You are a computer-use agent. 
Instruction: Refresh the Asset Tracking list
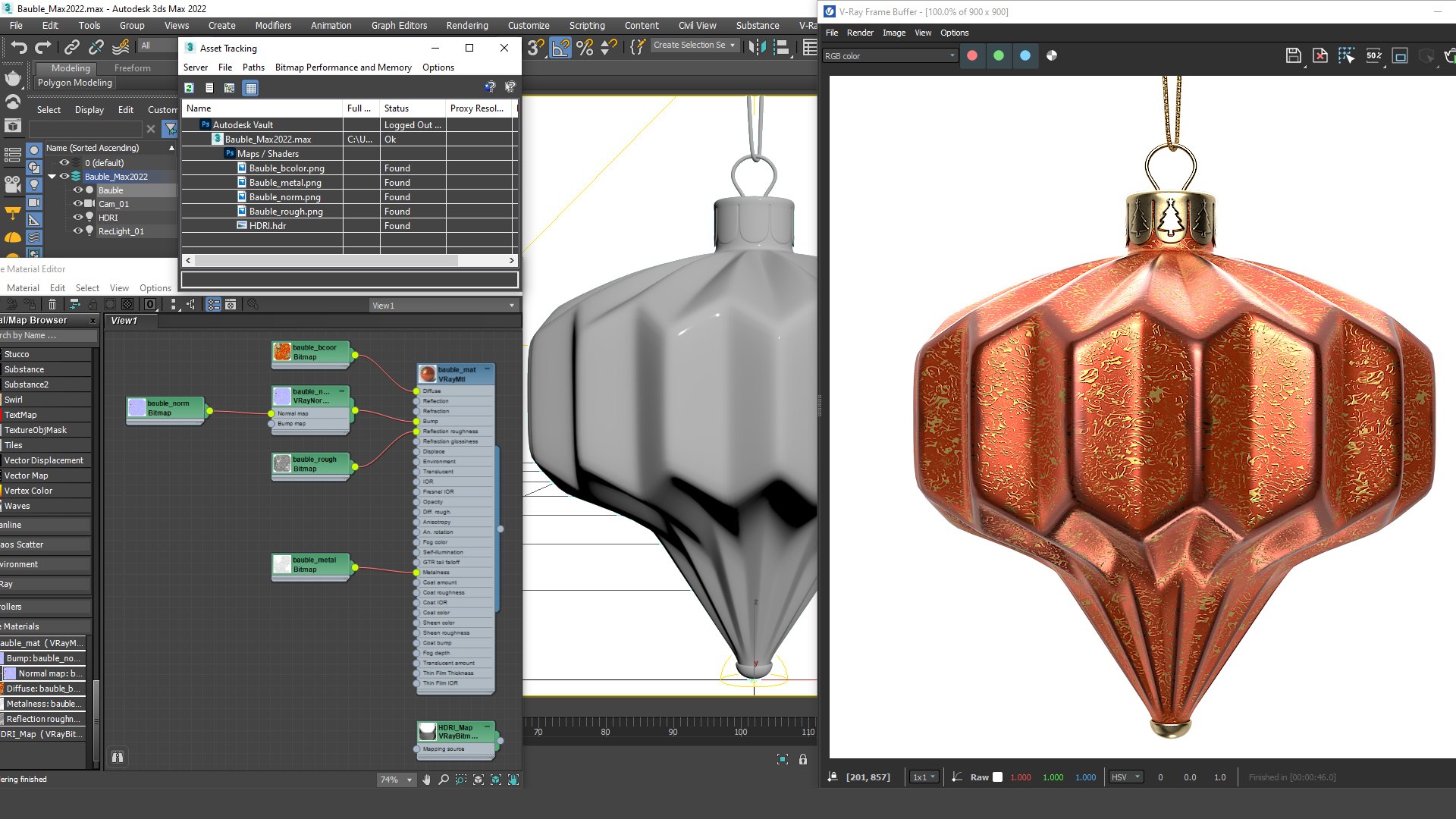[x=189, y=88]
